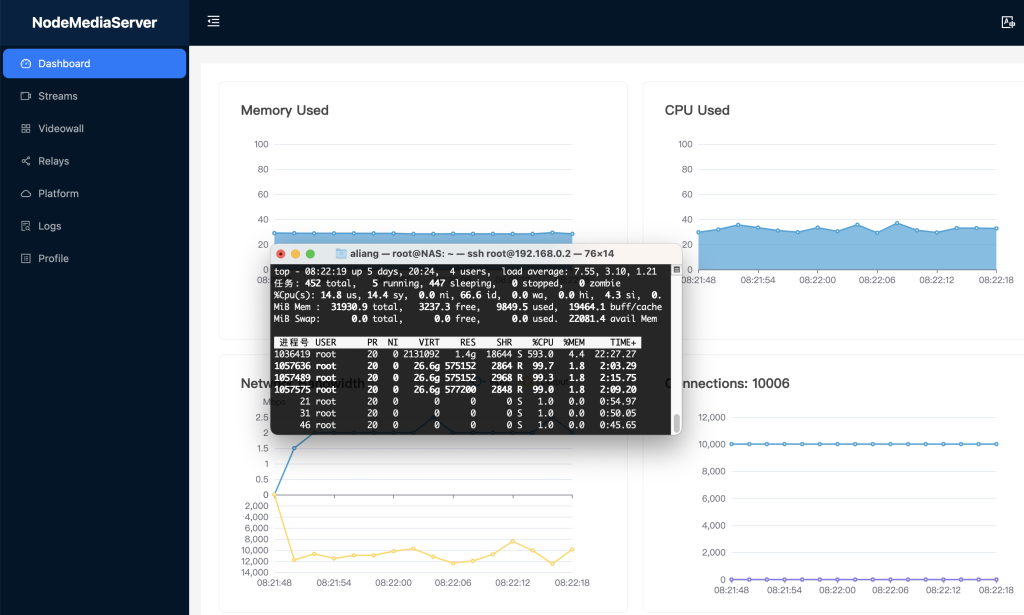Click "08:22:06" axis label on Connections chart
Image resolution: width=1024 pixels, height=615 pixels.
890,590
